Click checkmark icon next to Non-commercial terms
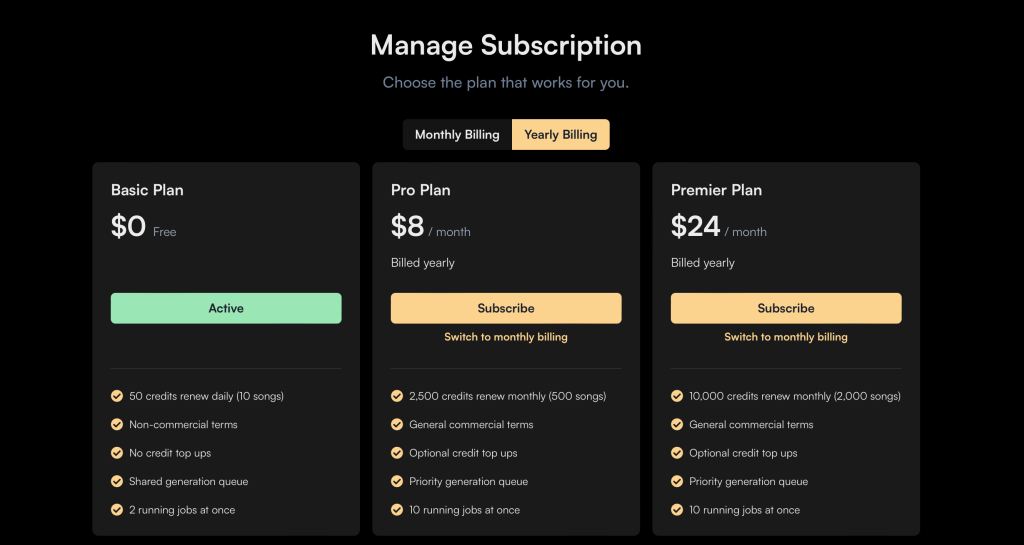Viewport: 1024px width, 545px height. tap(117, 424)
